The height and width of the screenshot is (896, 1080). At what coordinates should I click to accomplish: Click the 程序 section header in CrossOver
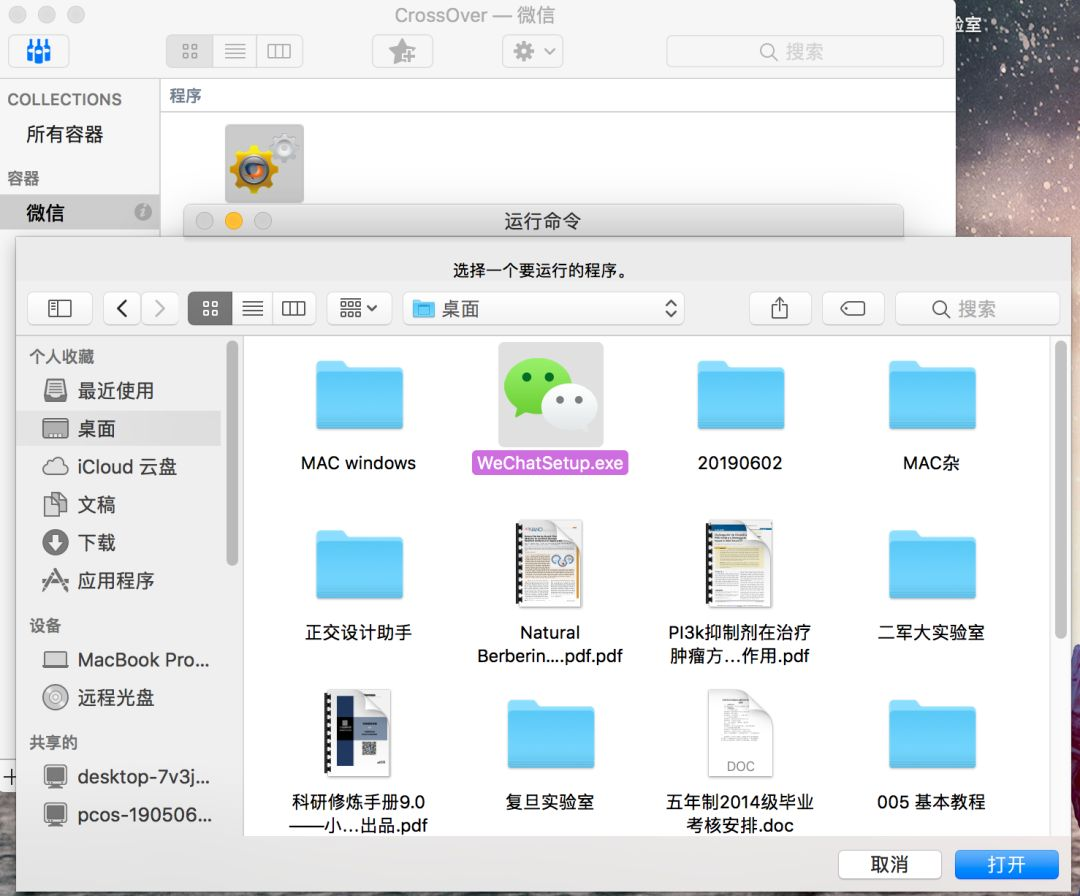(x=185, y=96)
